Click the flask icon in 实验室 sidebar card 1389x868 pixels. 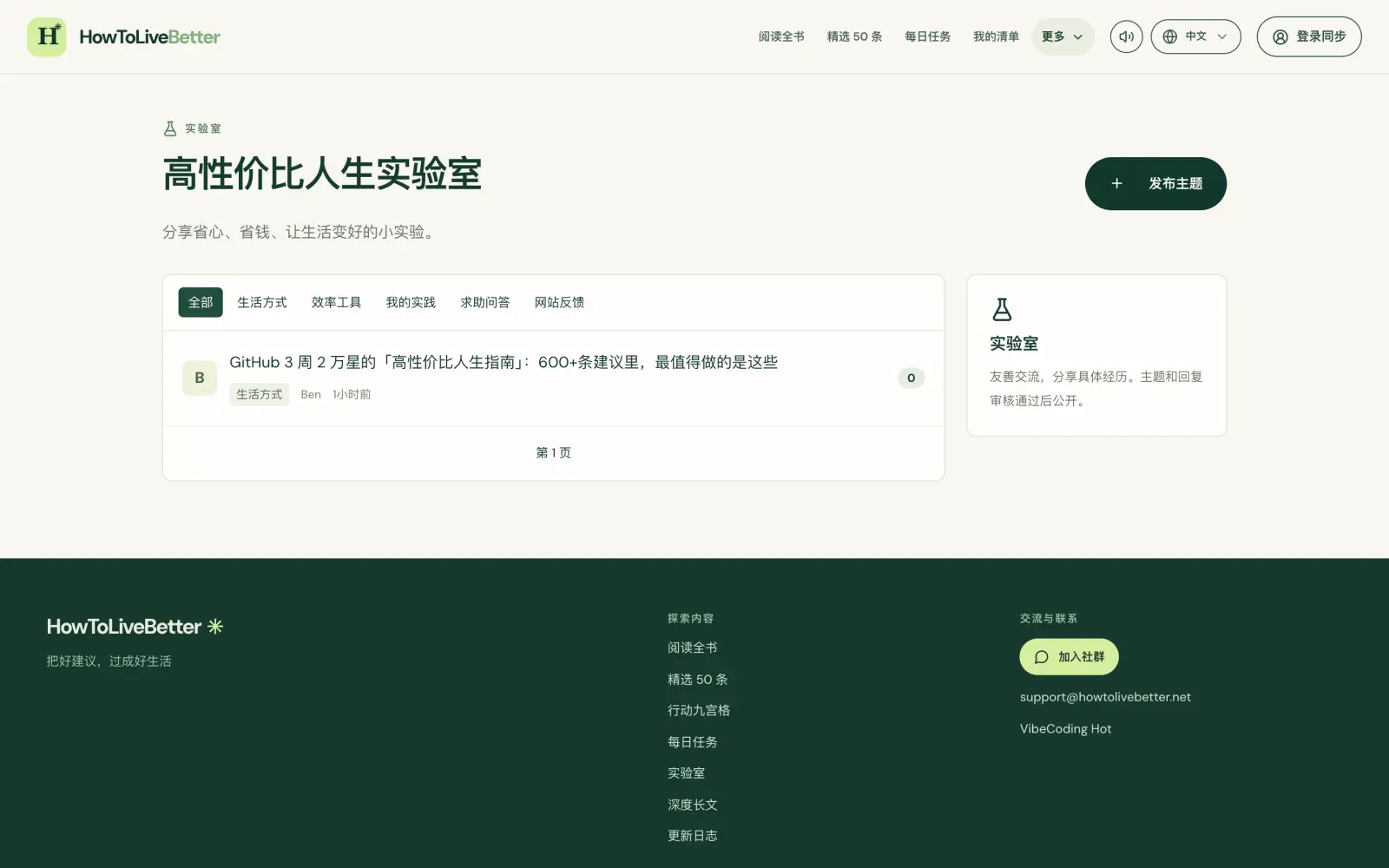(x=1002, y=309)
